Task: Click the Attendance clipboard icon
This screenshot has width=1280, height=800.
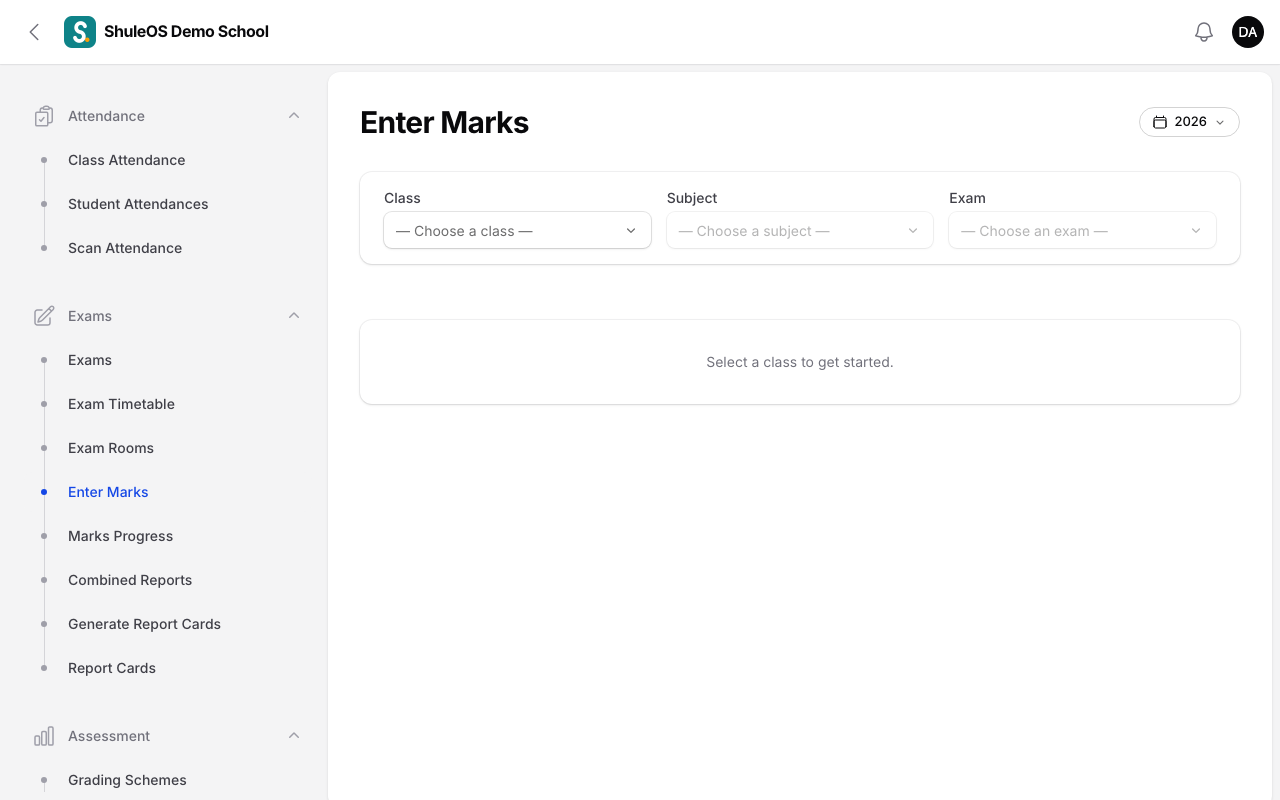Action: 43,116
